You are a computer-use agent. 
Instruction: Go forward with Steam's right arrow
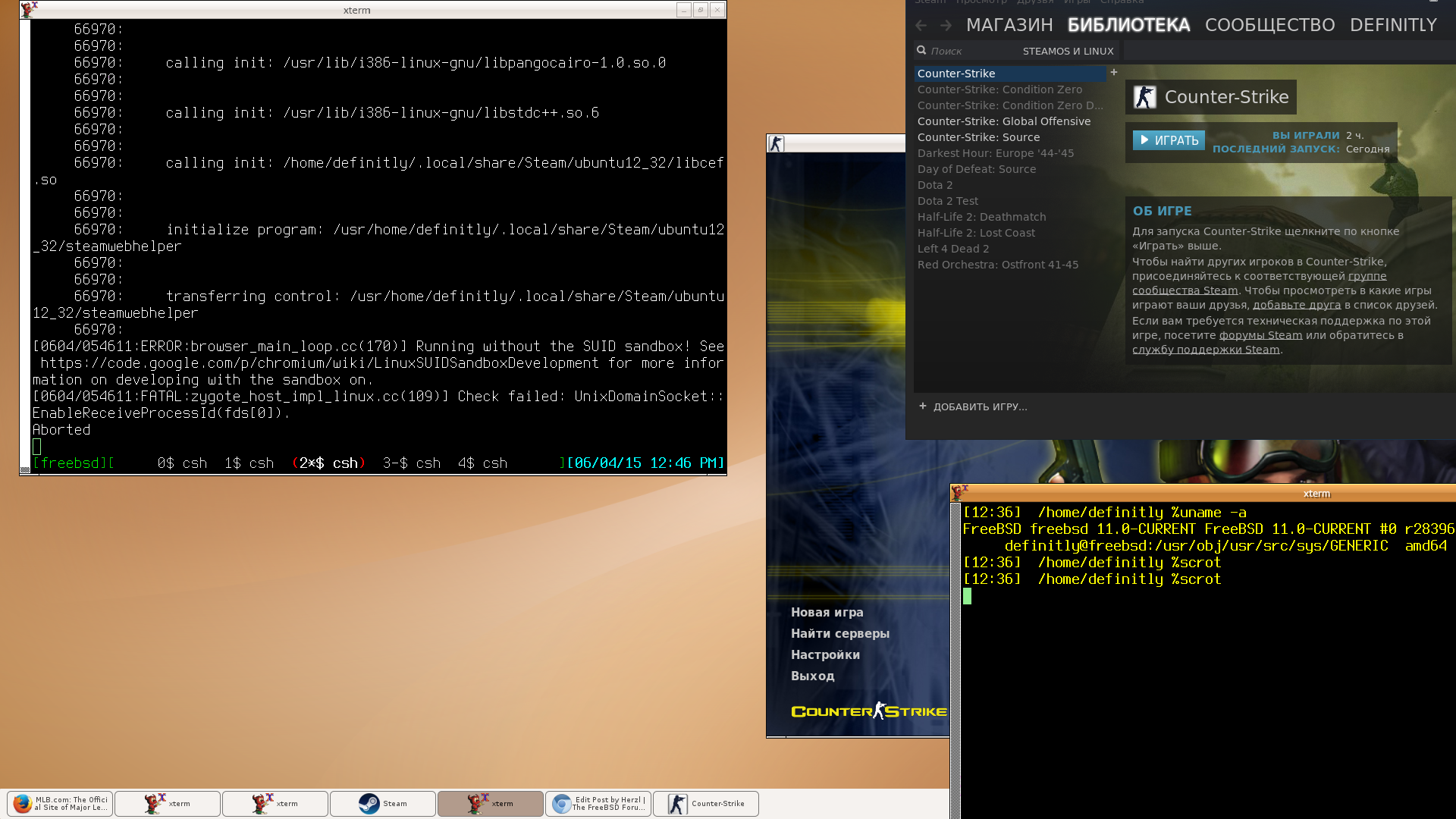click(946, 25)
